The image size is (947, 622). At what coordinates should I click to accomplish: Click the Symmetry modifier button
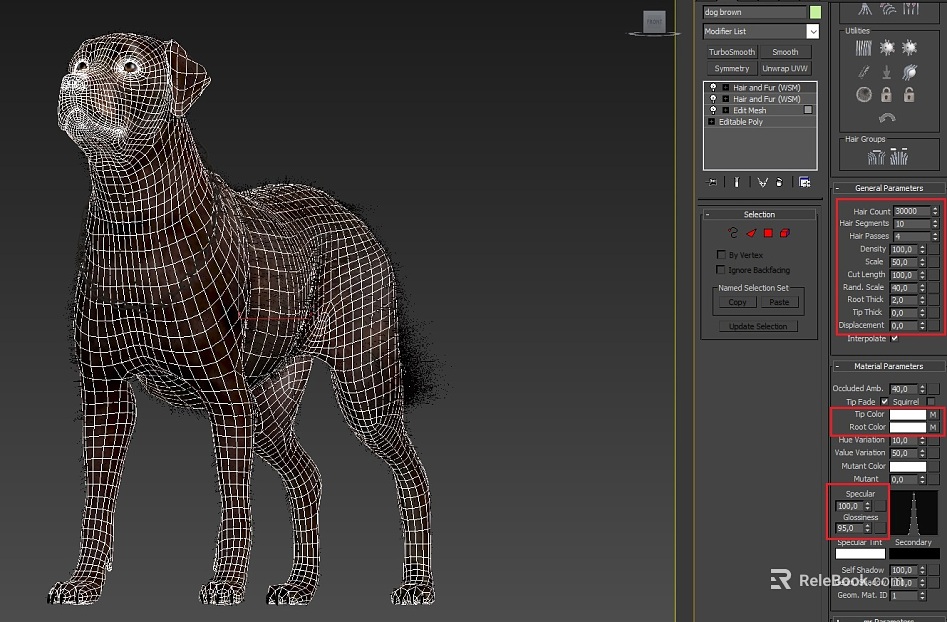731,68
